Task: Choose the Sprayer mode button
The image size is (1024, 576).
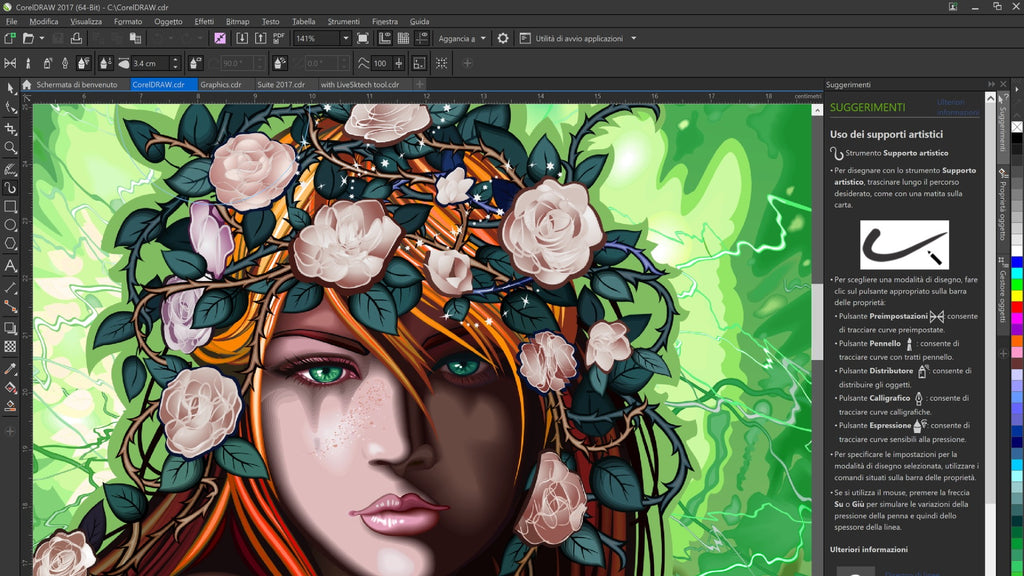Action: [x=47, y=63]
